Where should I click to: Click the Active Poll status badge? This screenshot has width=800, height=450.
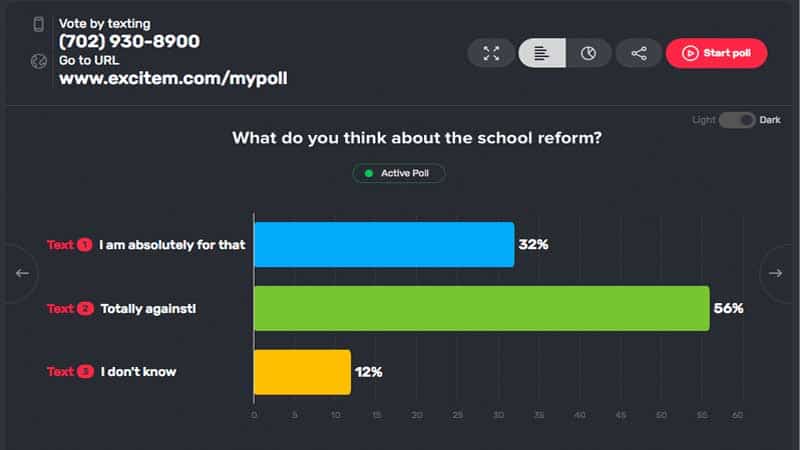(398, 173)
